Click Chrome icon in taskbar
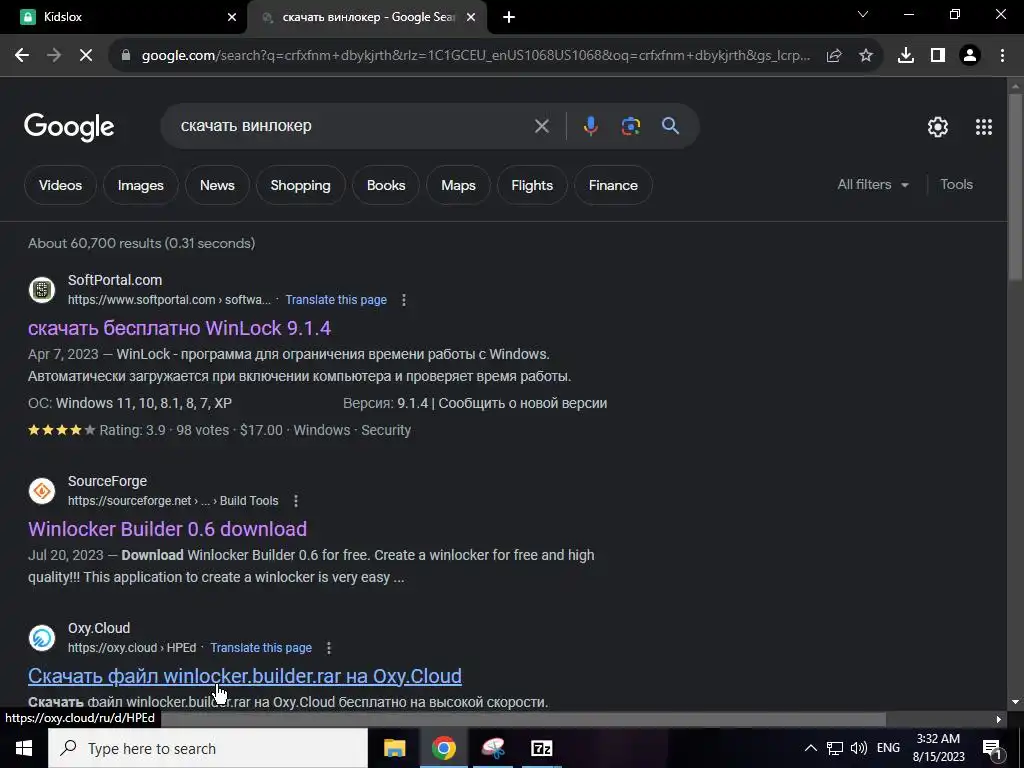The height and width of the screenshot is (768, 1024). [443, 748]
